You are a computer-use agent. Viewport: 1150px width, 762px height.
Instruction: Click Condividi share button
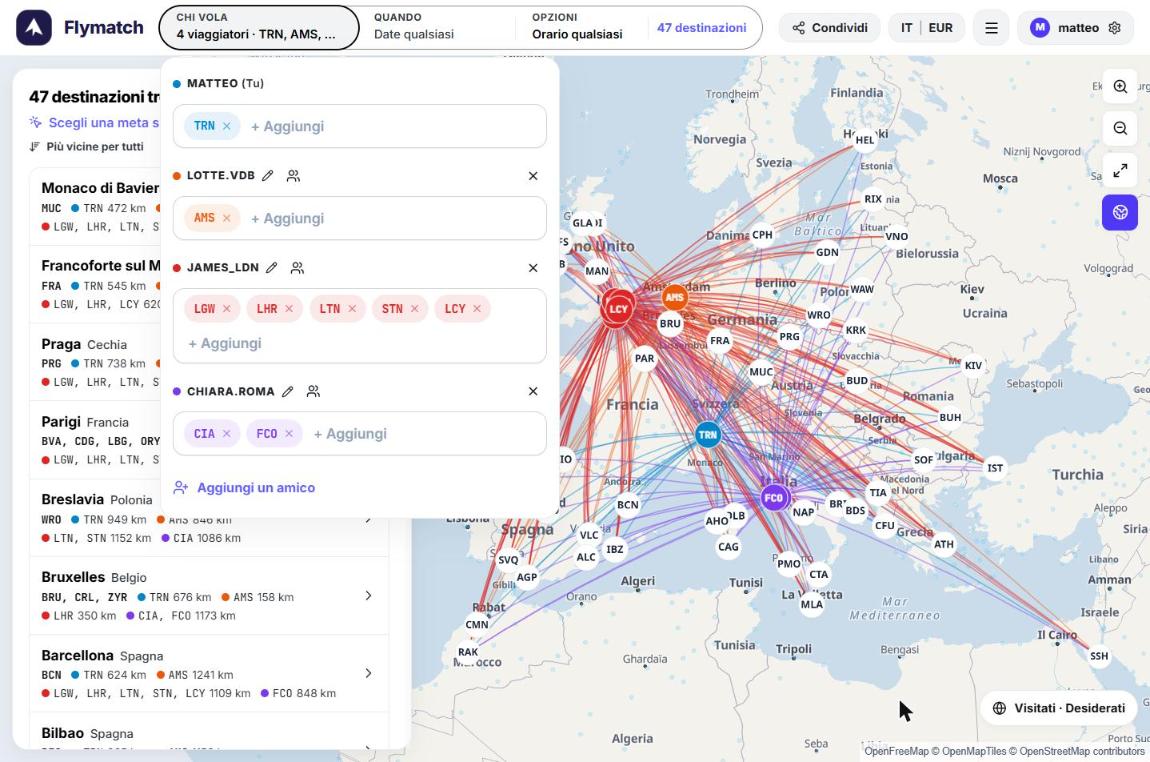pos(829,28)
